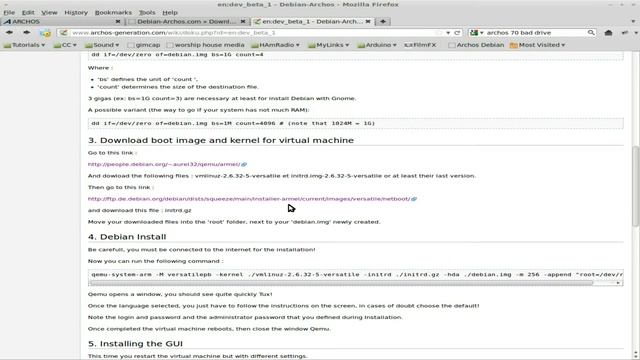Screen dimensions: 640x360
Task: Close the Debian-Archos.com tab
Action: [x=243, y=22]
